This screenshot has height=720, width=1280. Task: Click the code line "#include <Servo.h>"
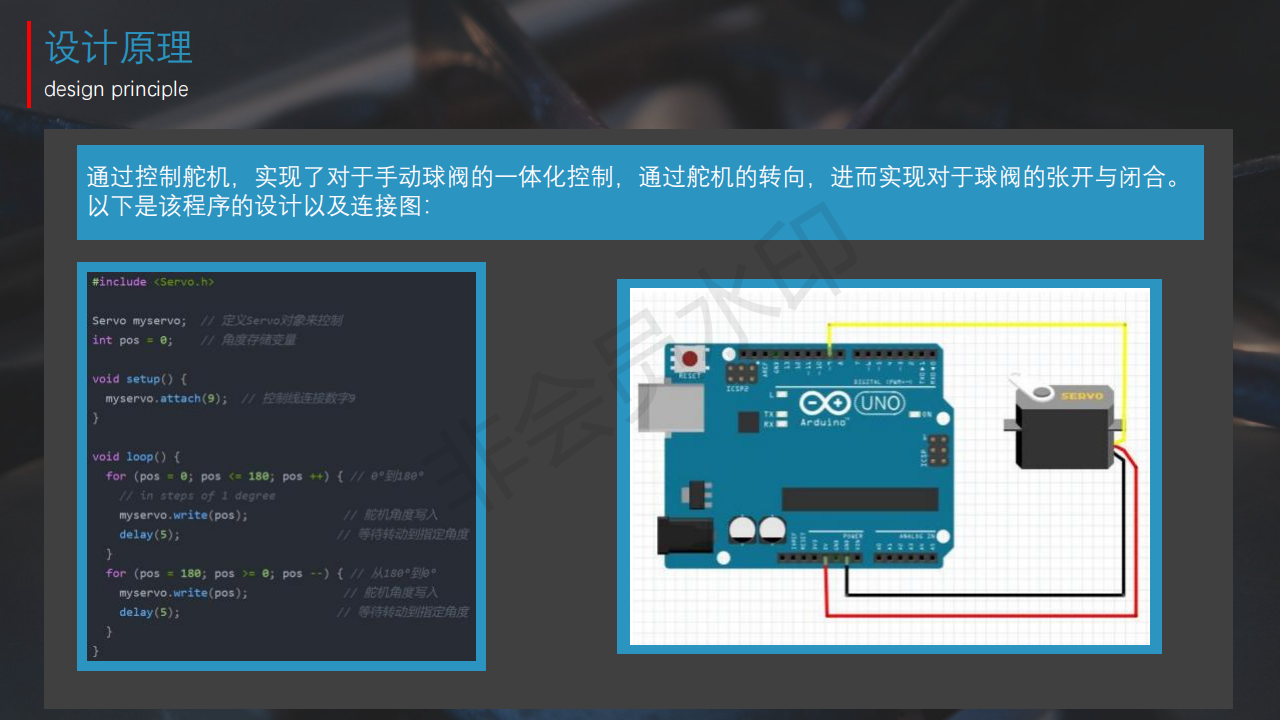(x=153, y=282)
